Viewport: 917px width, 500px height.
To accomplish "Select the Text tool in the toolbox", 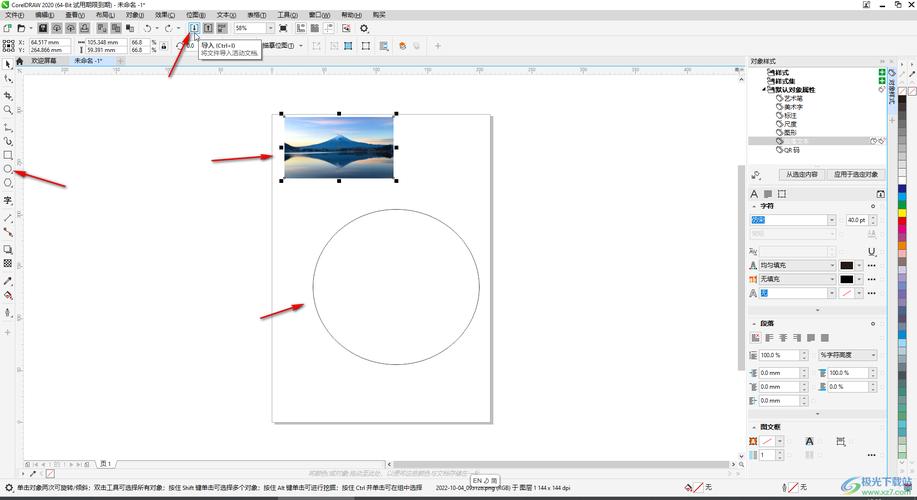I will tap(8, 200).
